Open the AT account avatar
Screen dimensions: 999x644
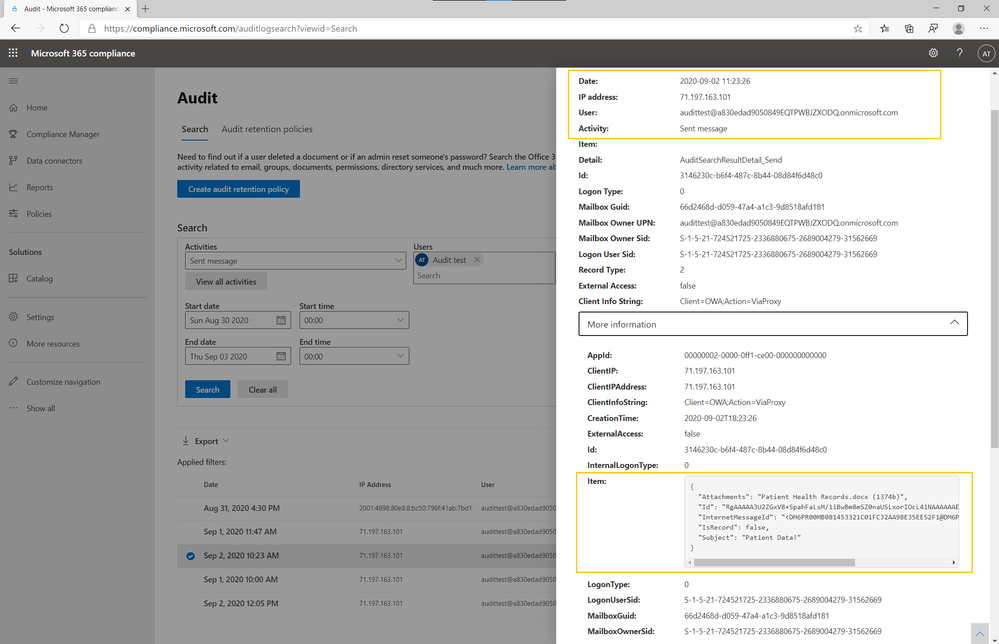click(986, 54)
